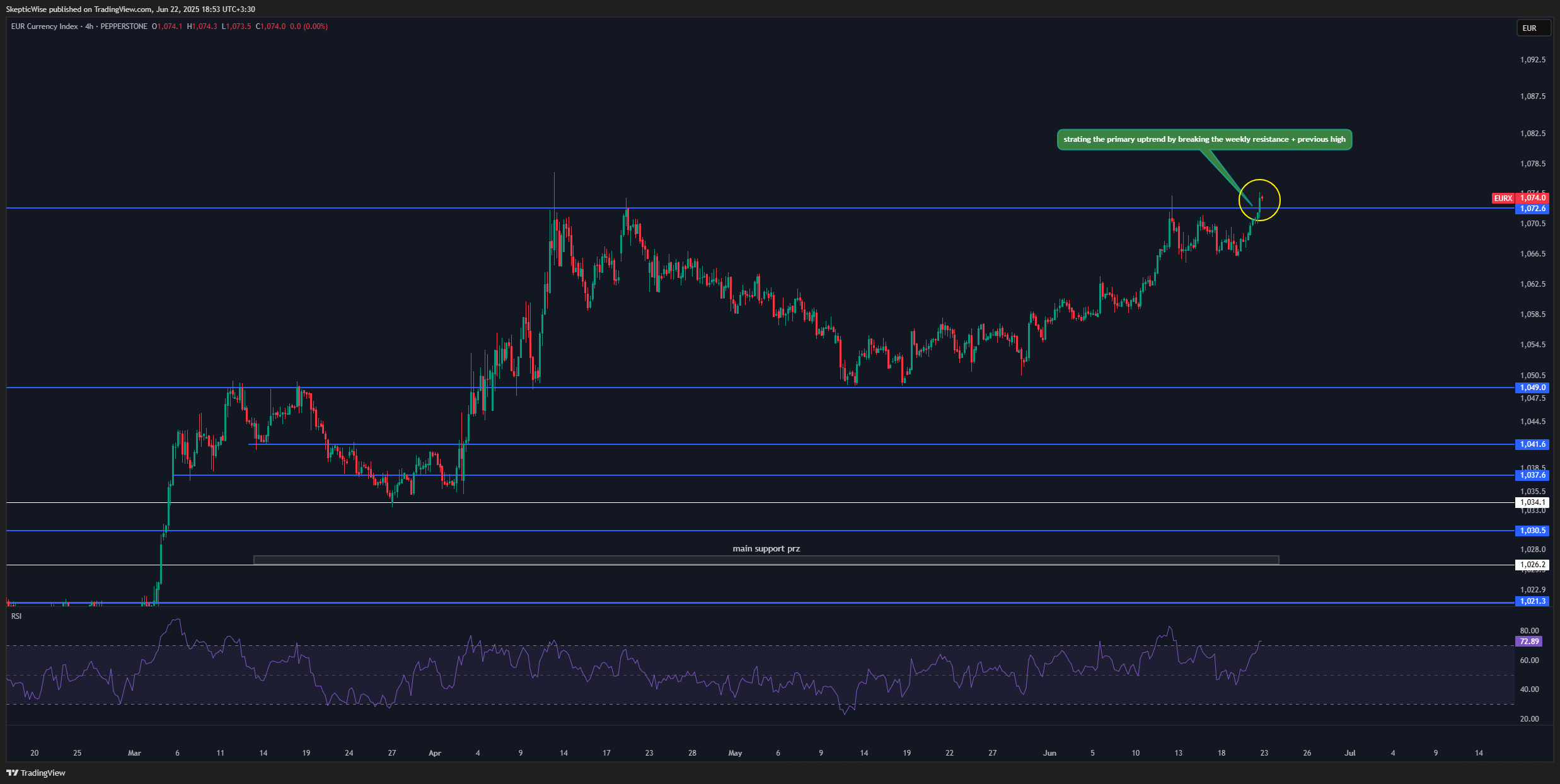Screen dimensions: 1560x784
Task: Click the 'Mar' label on time axis
Action: point(134,753)
